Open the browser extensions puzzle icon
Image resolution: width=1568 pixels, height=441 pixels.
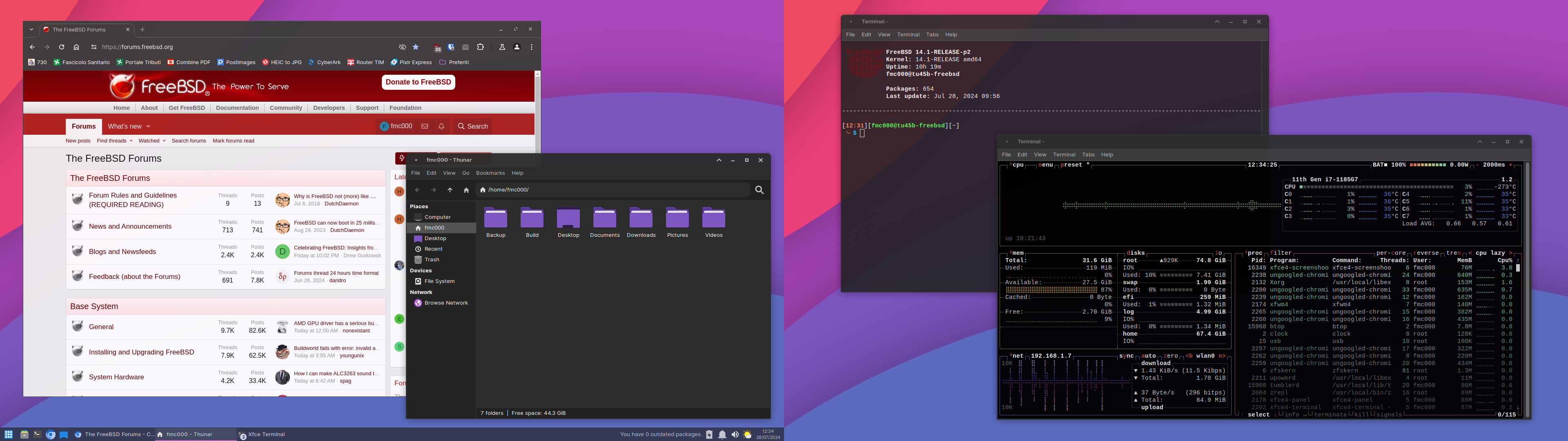480,47
